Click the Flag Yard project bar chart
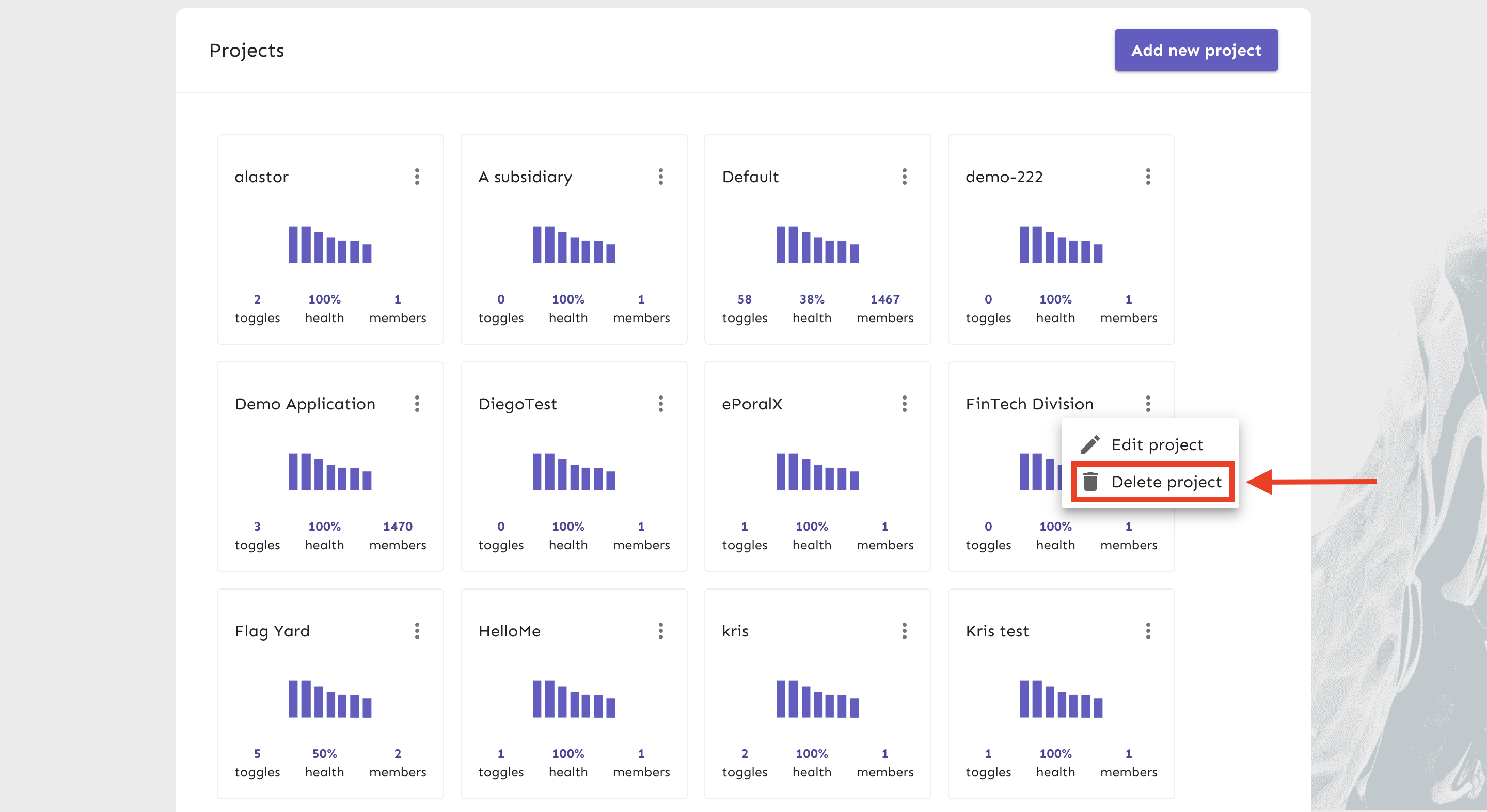The image size is (1487, 812). point(329,699)
